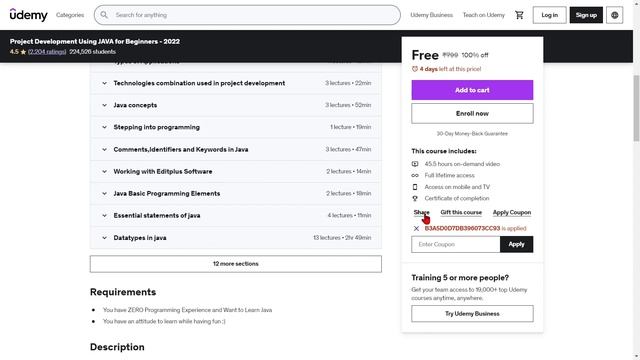Image resolution: width=640 pixels, height=360 pixels.
Task: Open the '2,204 ratings' link
Action: tap(47, 52)
